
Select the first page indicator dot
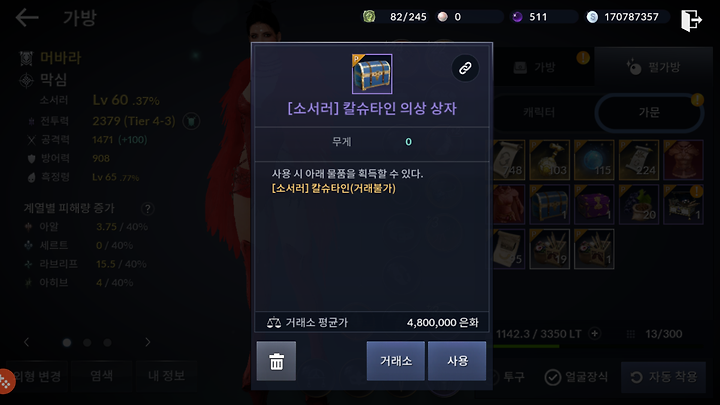67,343
